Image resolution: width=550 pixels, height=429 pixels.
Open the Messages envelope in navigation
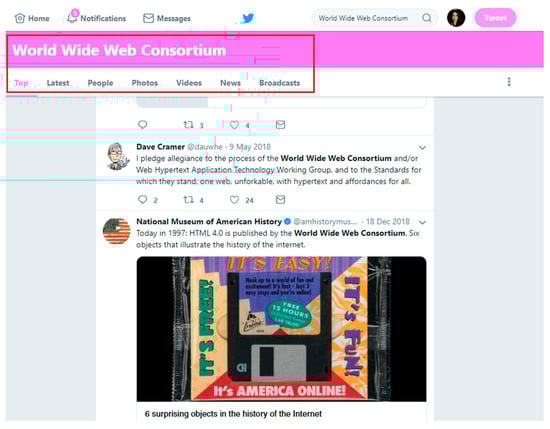[x=148, y=18]
